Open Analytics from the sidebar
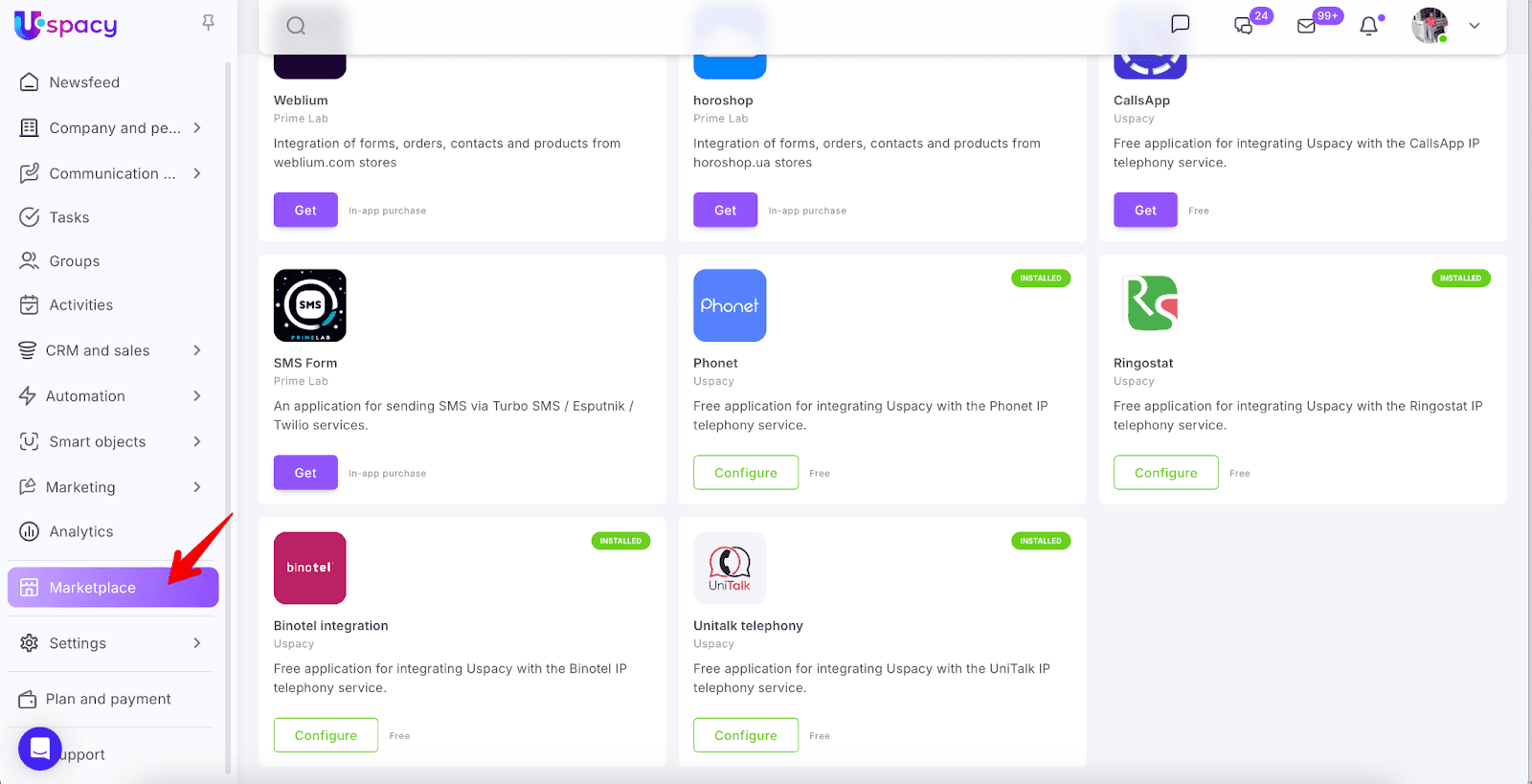 point(80,531)
